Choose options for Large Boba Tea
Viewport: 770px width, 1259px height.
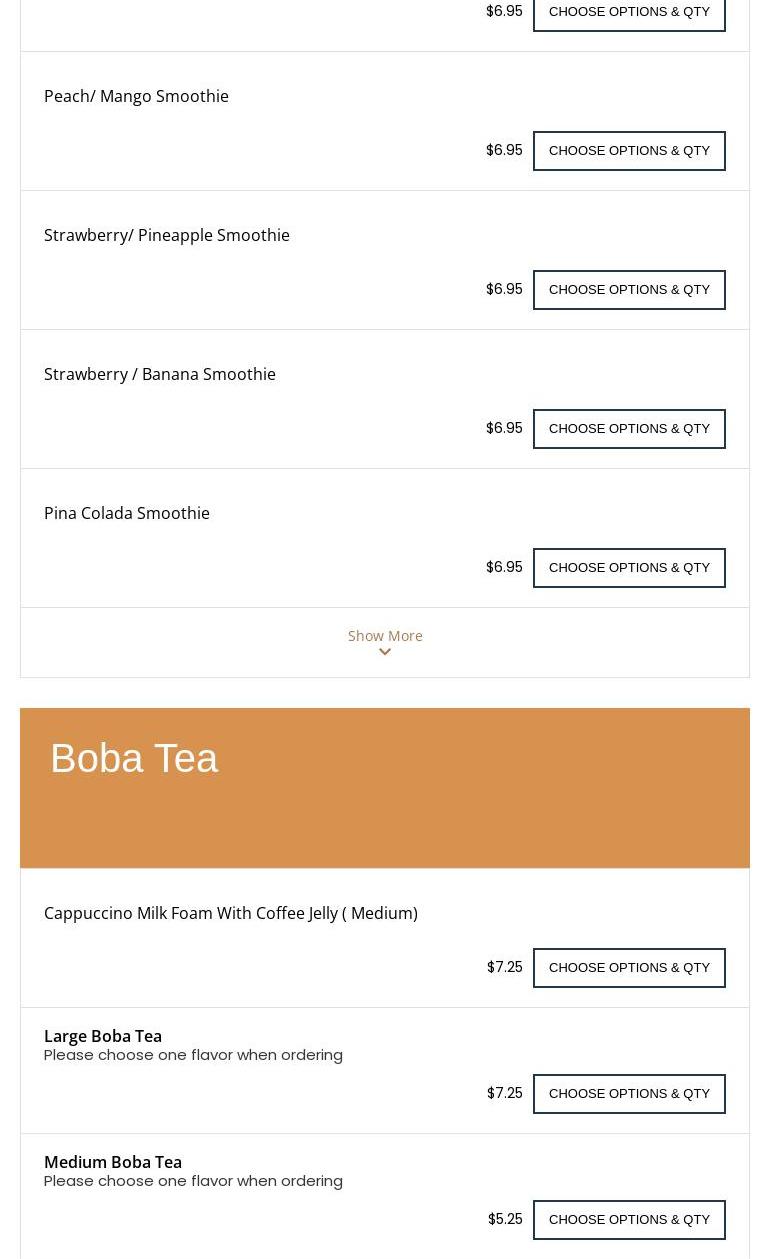[629, 1094]
